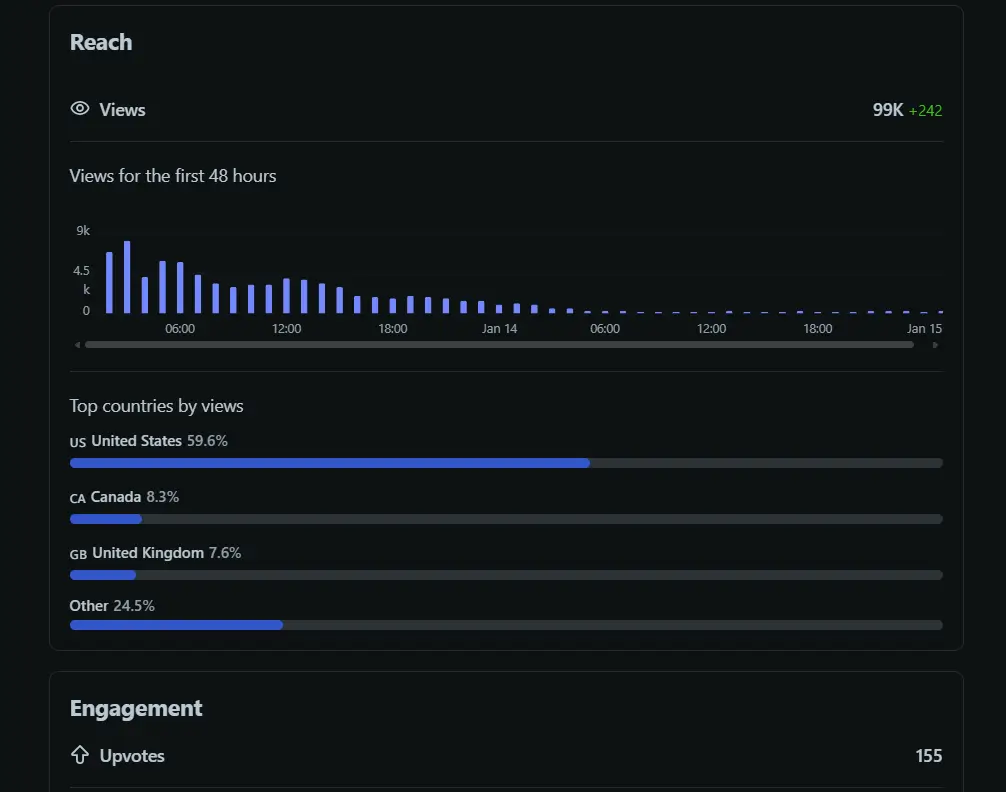Click the Reach section heading

tap(101, 43)
